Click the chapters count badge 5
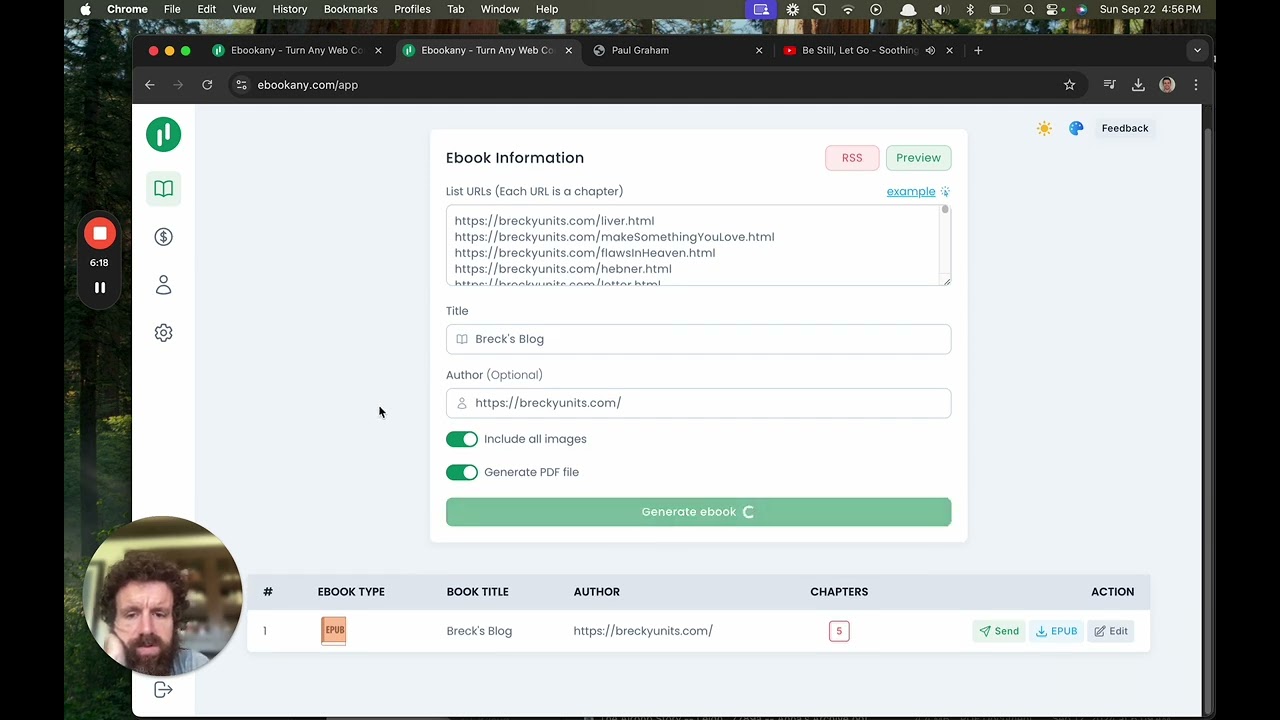Screen dimensions: 1280x720 pyautogui.click(x=839, y=631)
